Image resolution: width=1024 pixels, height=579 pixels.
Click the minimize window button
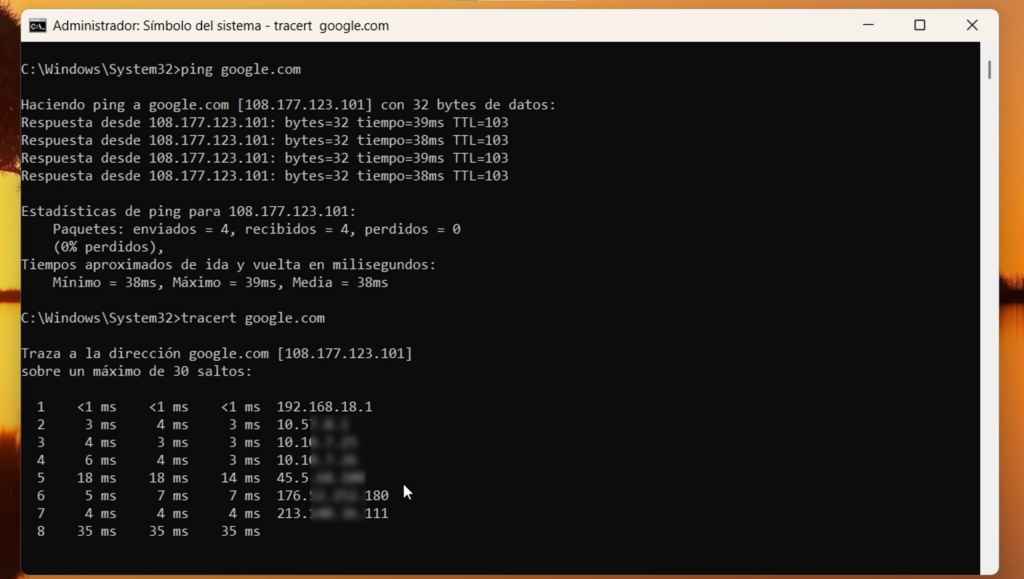[x=866, y=25]
